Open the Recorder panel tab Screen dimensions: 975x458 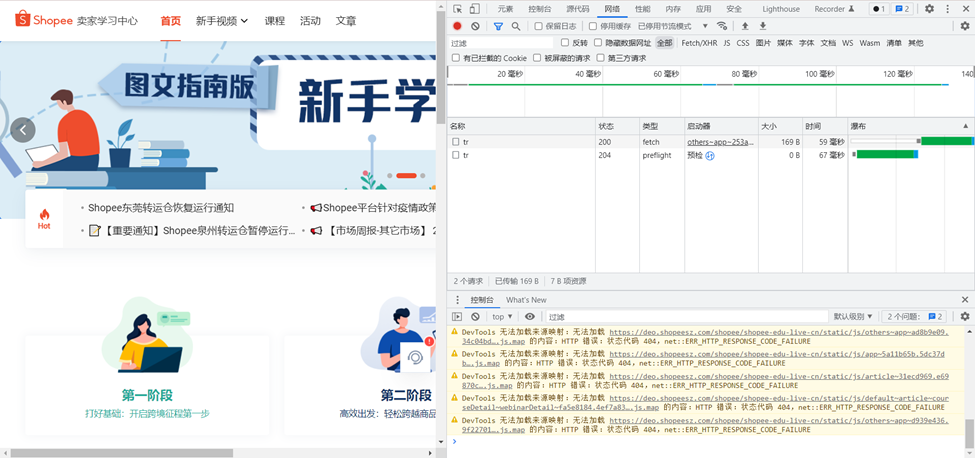pos(834,9)
